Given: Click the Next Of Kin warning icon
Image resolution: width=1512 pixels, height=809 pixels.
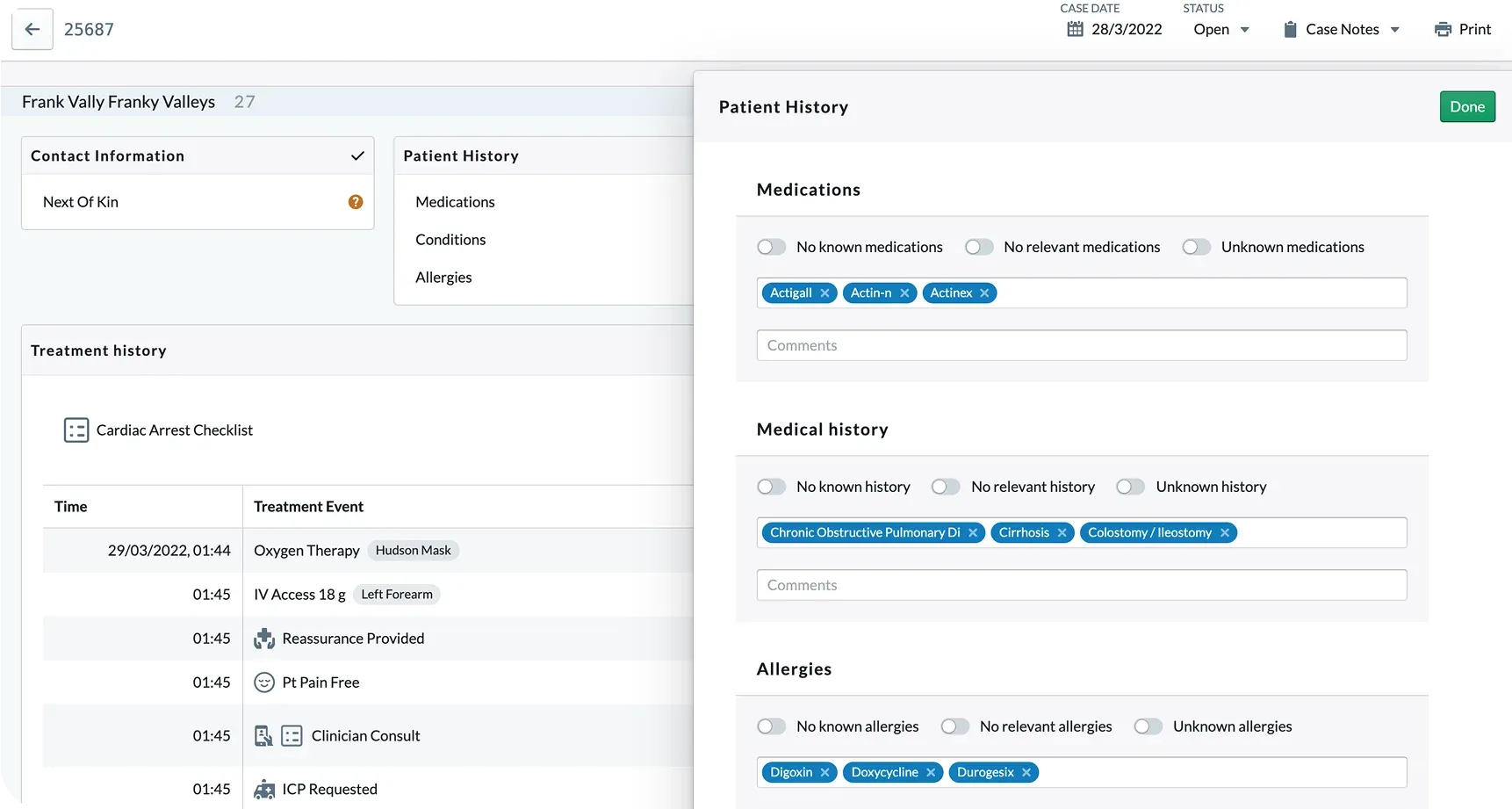Looking at the screenshot, I should 356,202.
